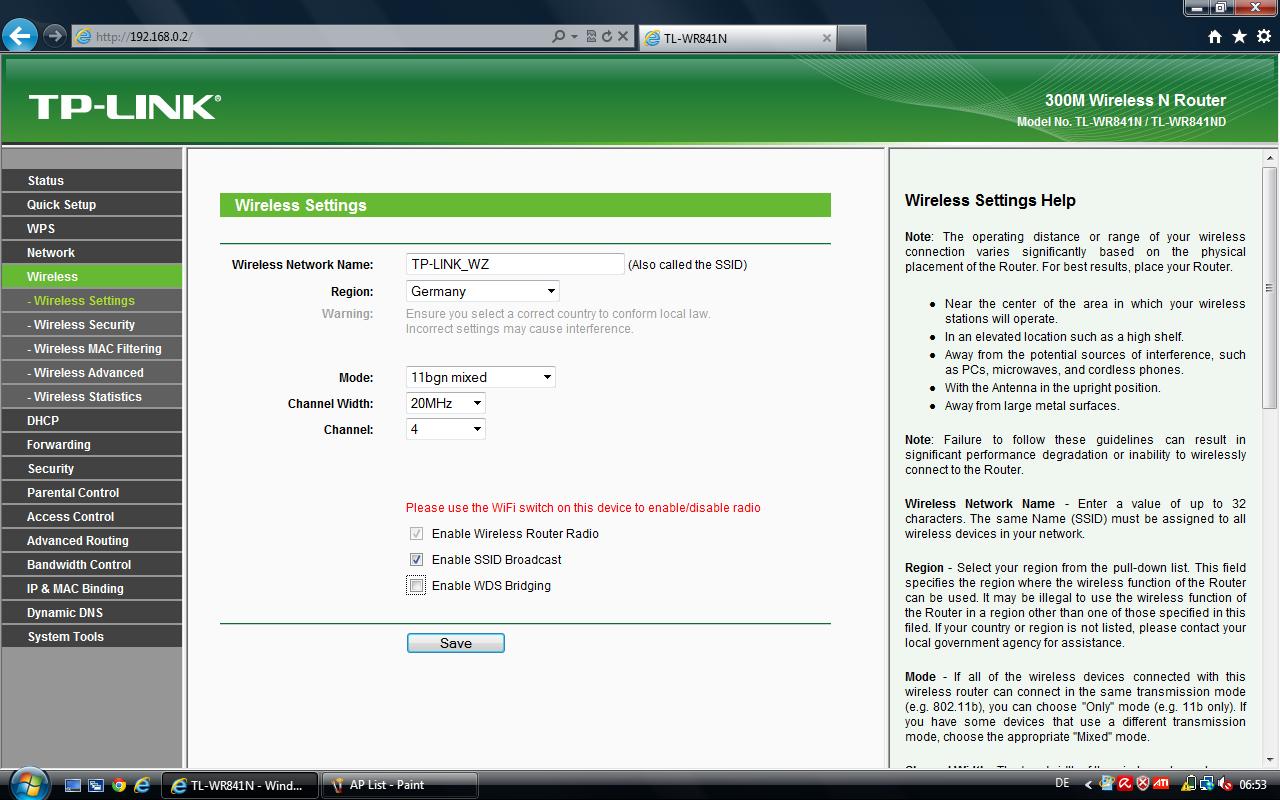Click the muted volume tray icon
The image size is (1280, 800).
[1224, 784]
